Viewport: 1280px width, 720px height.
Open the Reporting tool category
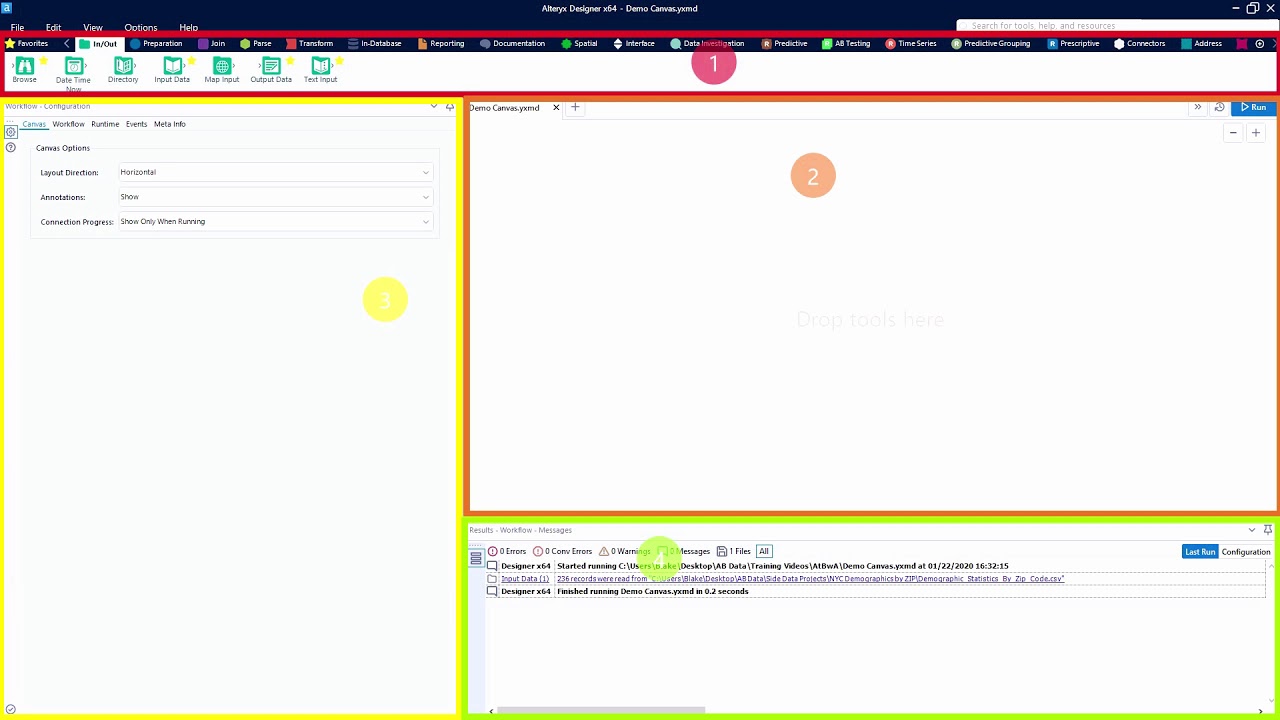coord(441,43)
